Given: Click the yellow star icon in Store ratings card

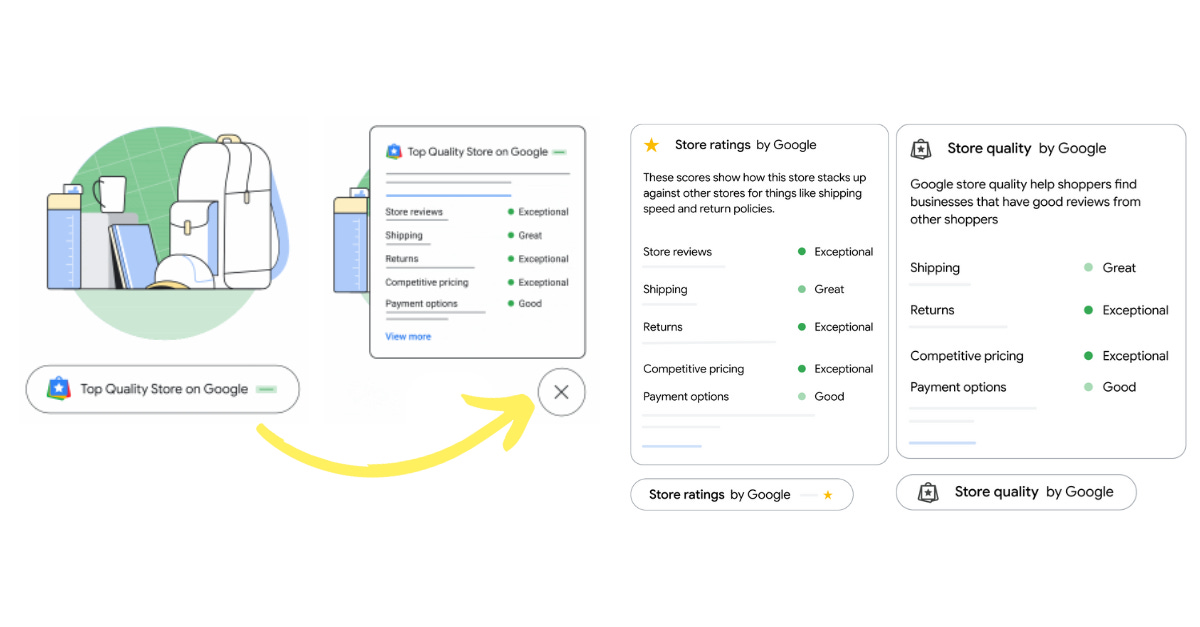Looking at the screenshot, I should (x=652, y=145).
